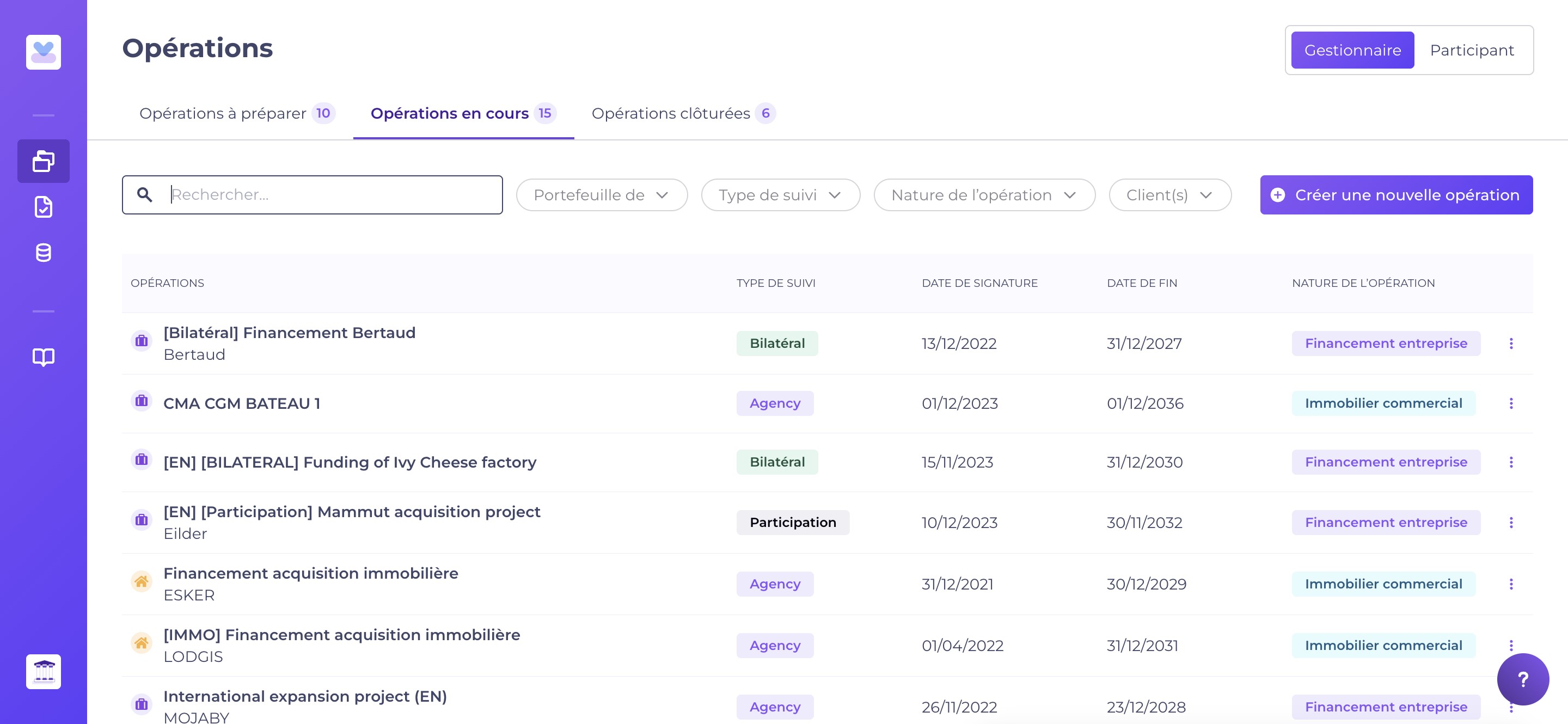
Task: Expand the Portefeuille de filter
Action: pyautogui.click(x=602, y=195)
